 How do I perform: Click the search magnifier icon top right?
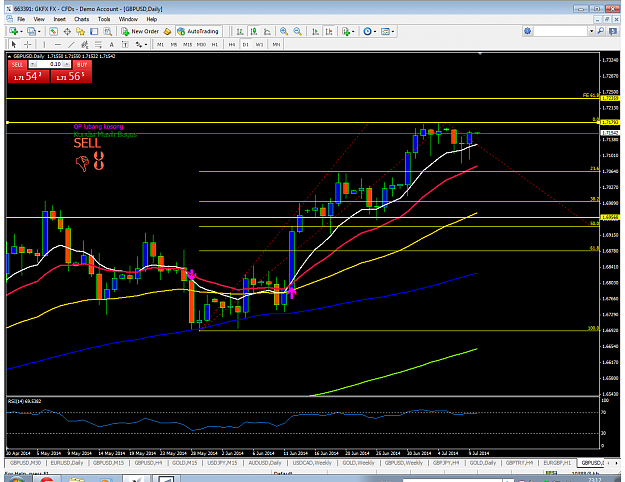601,31
